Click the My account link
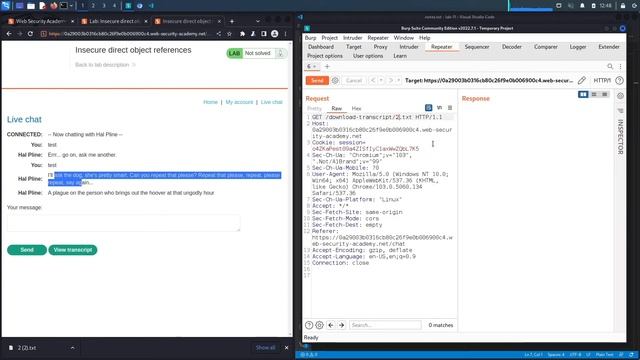The image size is (640, 360). pos(239,102)
